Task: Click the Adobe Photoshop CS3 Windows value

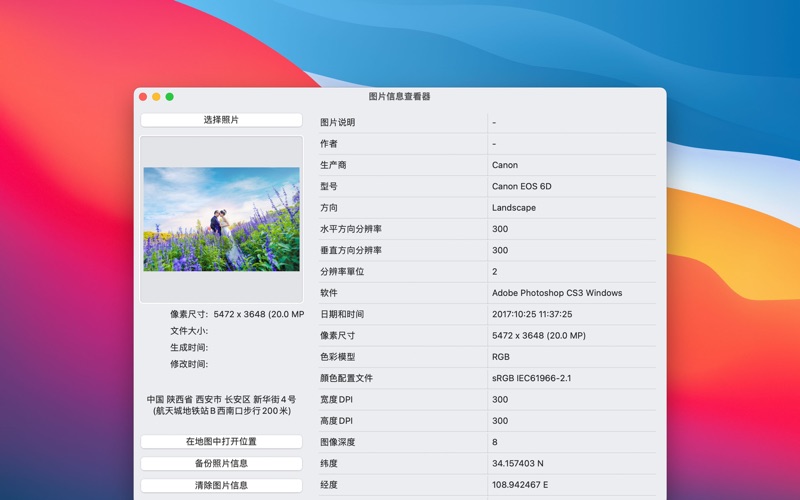Action: [x=557, y=293]
